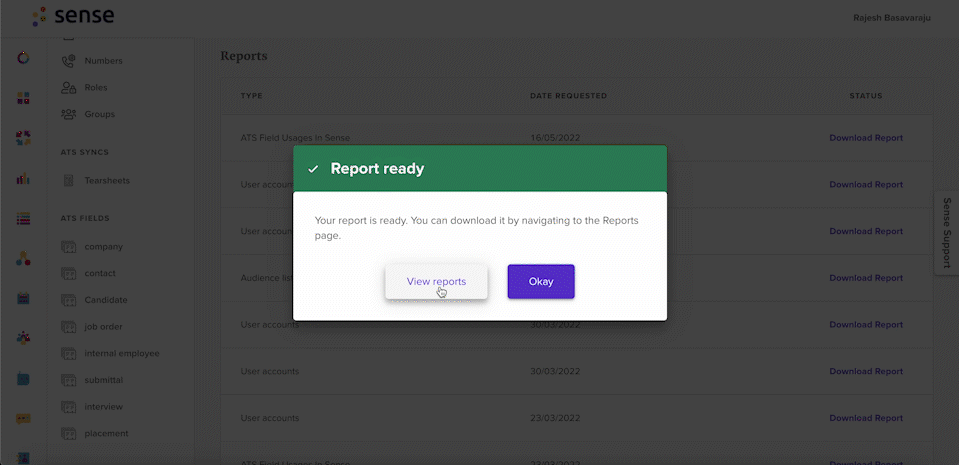The width and height of the screenshot is (959, 465).
Task: Open Roles in the settings sidebar
Action: coord(96,87)
